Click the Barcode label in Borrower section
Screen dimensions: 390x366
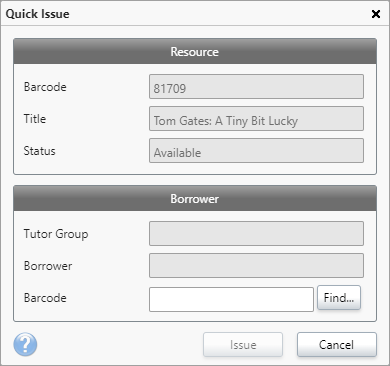tap(45, 298)
